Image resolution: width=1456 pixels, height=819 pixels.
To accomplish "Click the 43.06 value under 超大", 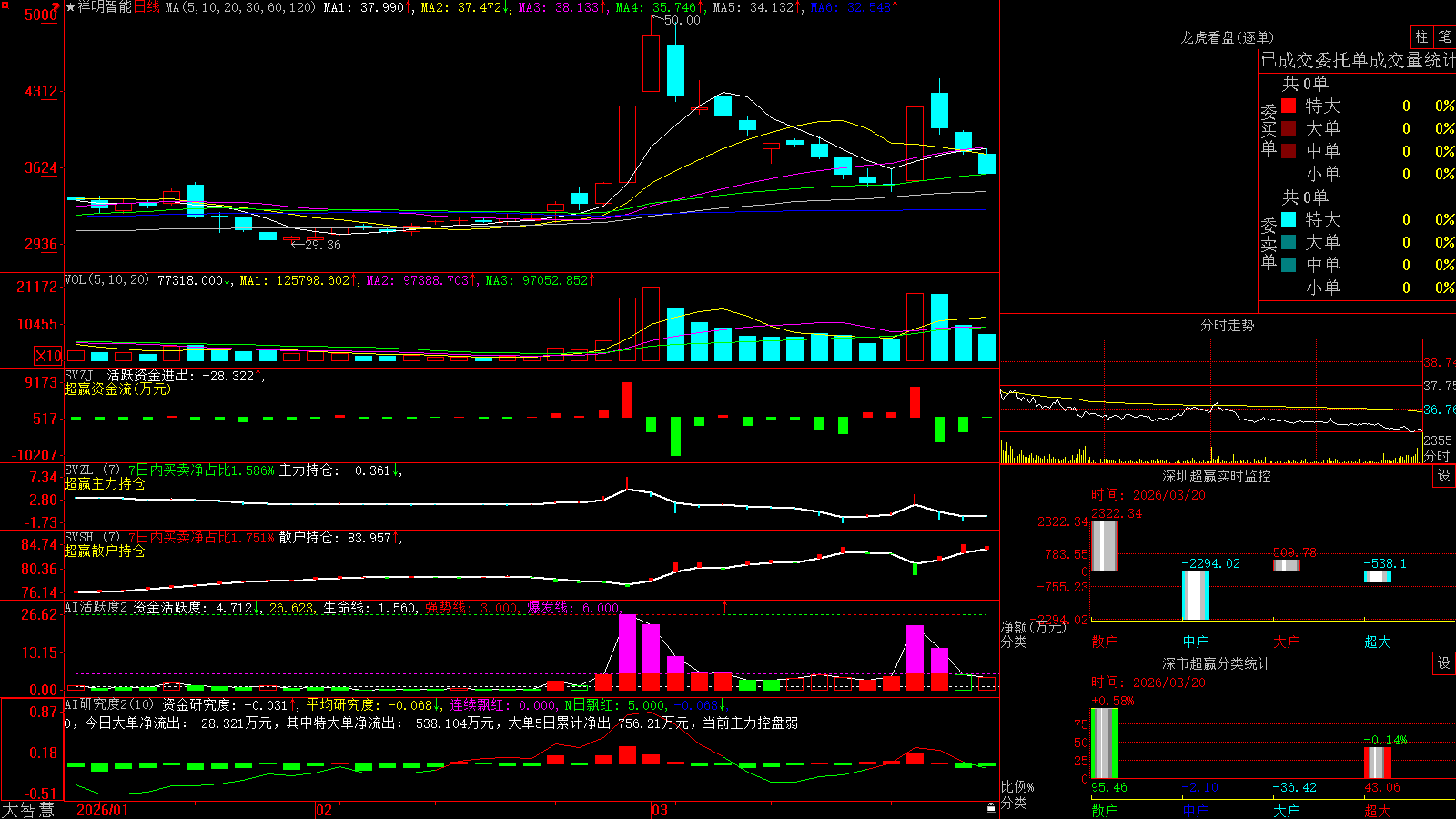I will (1382, 787).
